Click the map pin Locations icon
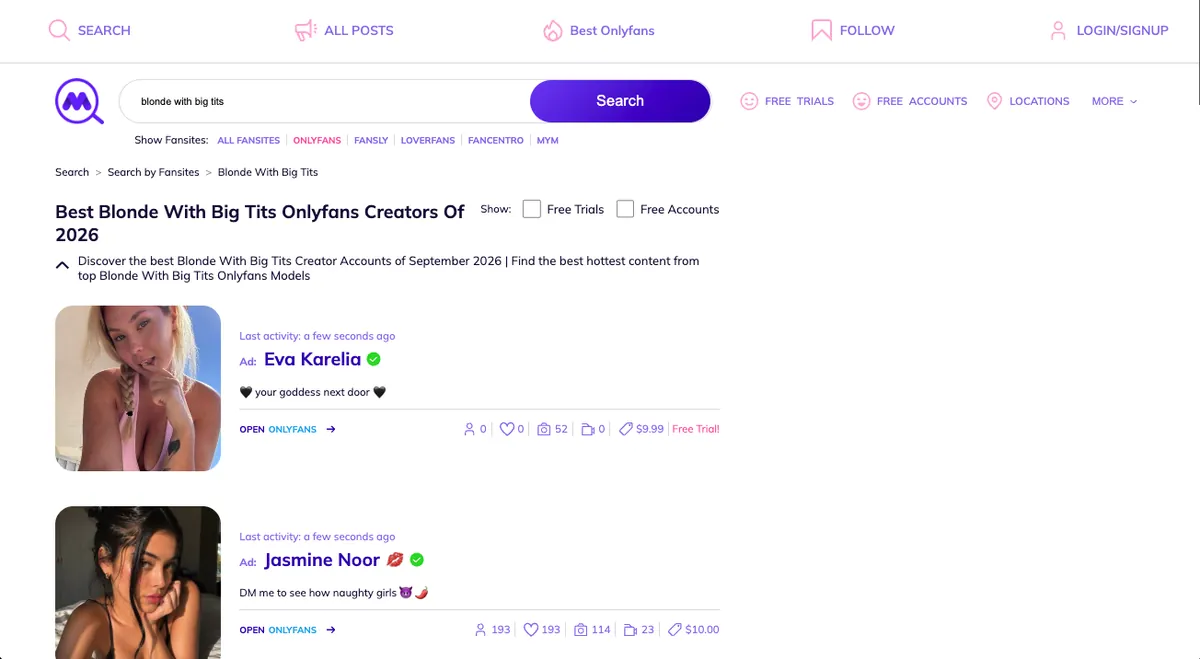The width and height of the screenshot is (1200, 659). [994, 101]
